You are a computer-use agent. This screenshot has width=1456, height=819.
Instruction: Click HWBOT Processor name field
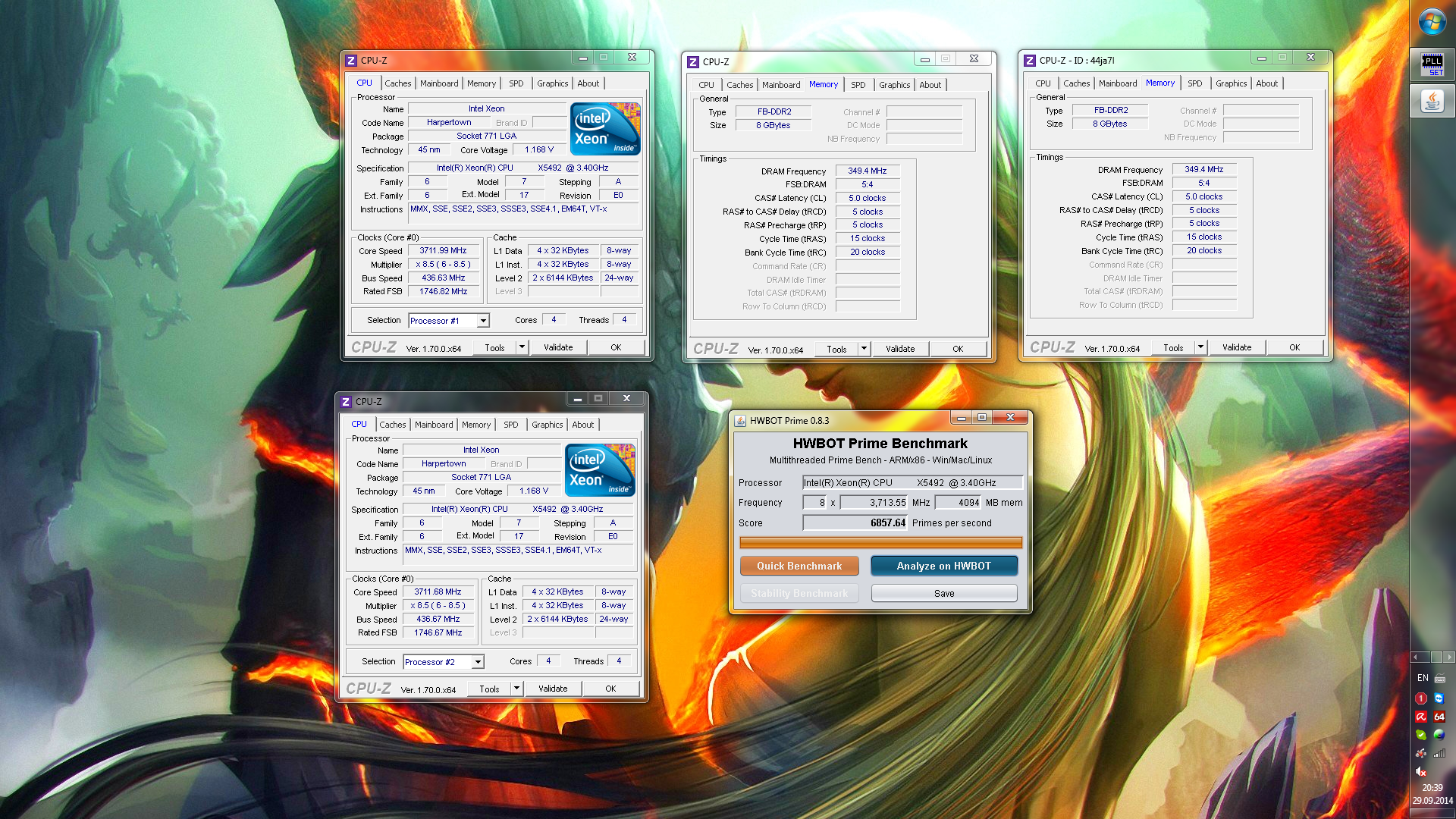coord(912,482)
